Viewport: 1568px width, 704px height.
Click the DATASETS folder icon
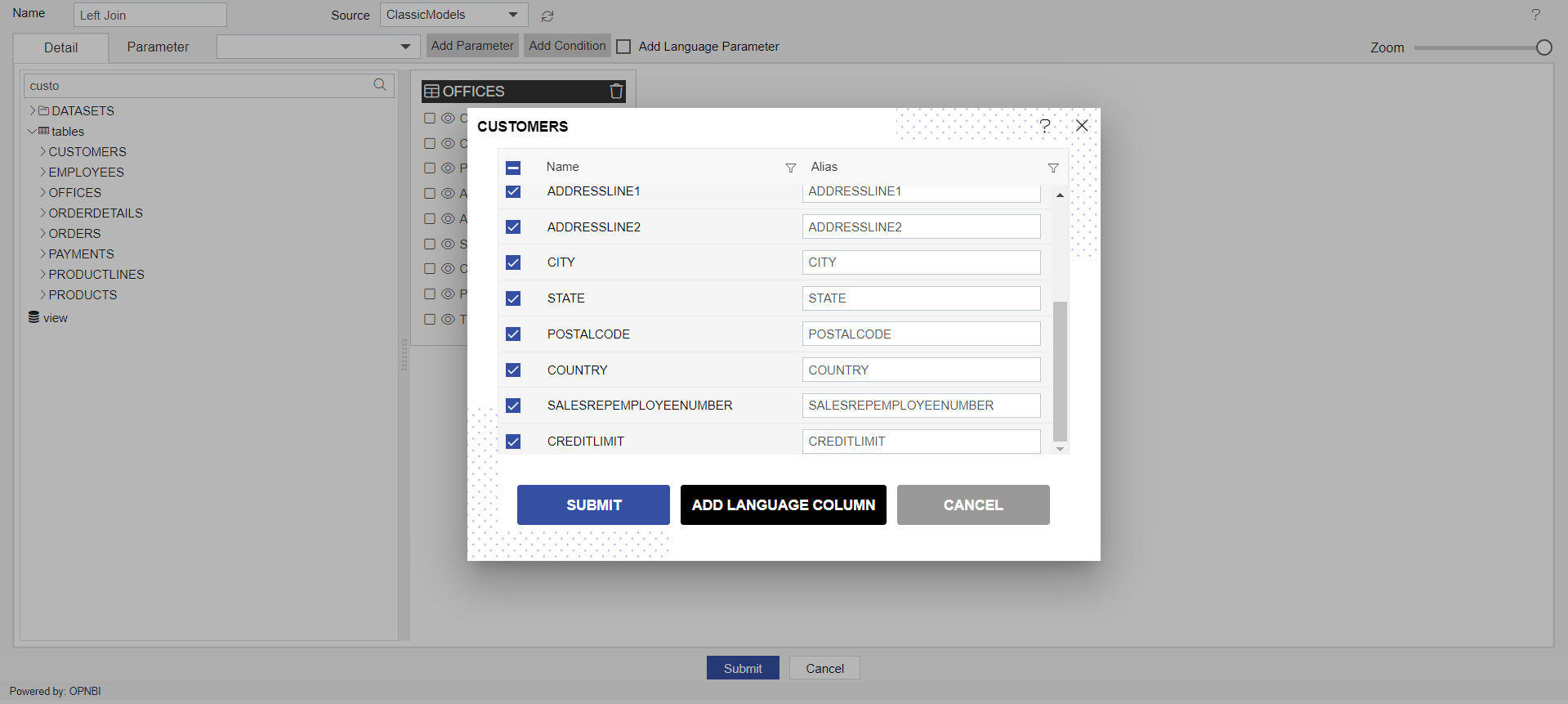(44, 110)
